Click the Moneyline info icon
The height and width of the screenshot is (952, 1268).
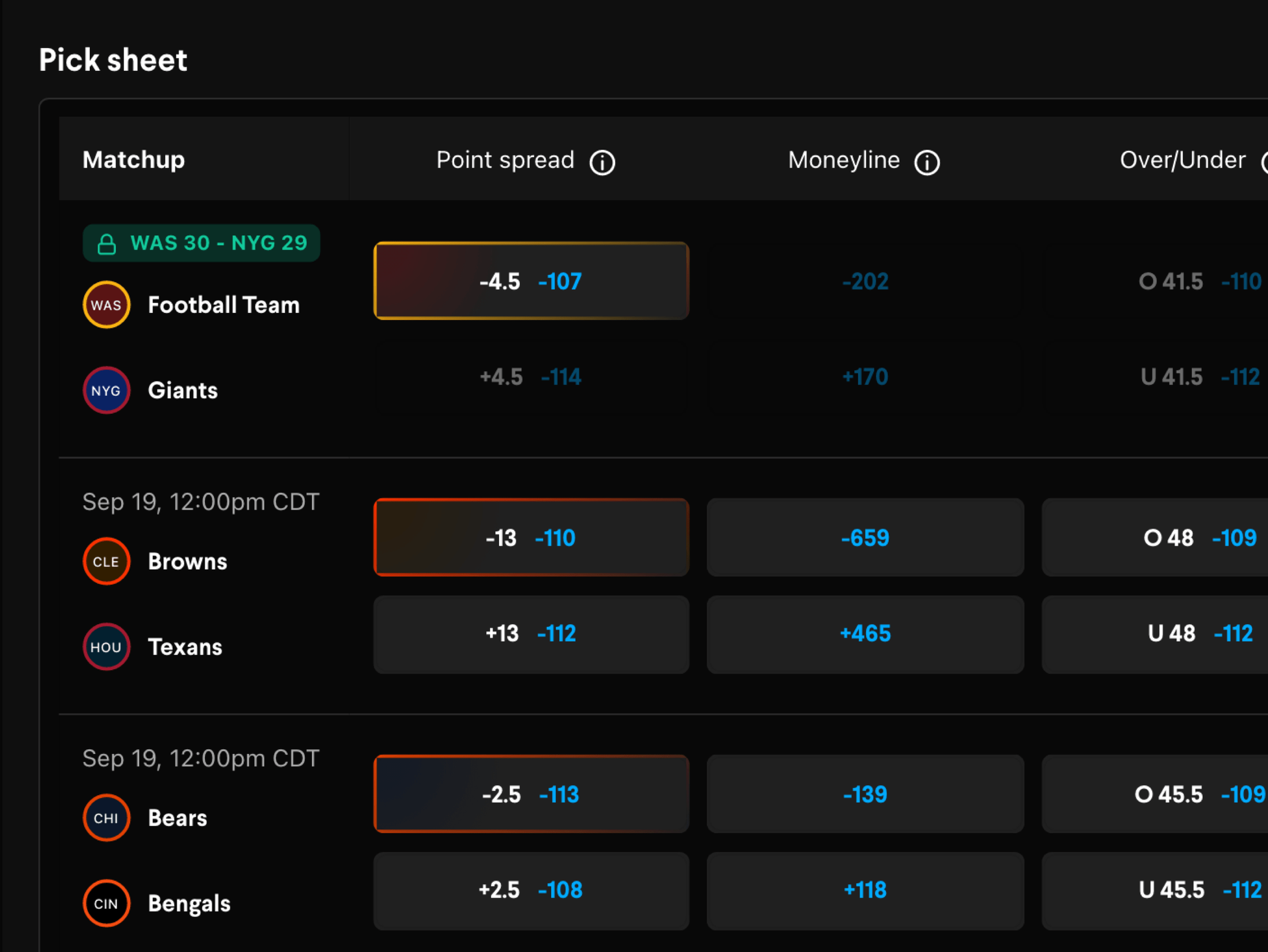click(927, 162)
